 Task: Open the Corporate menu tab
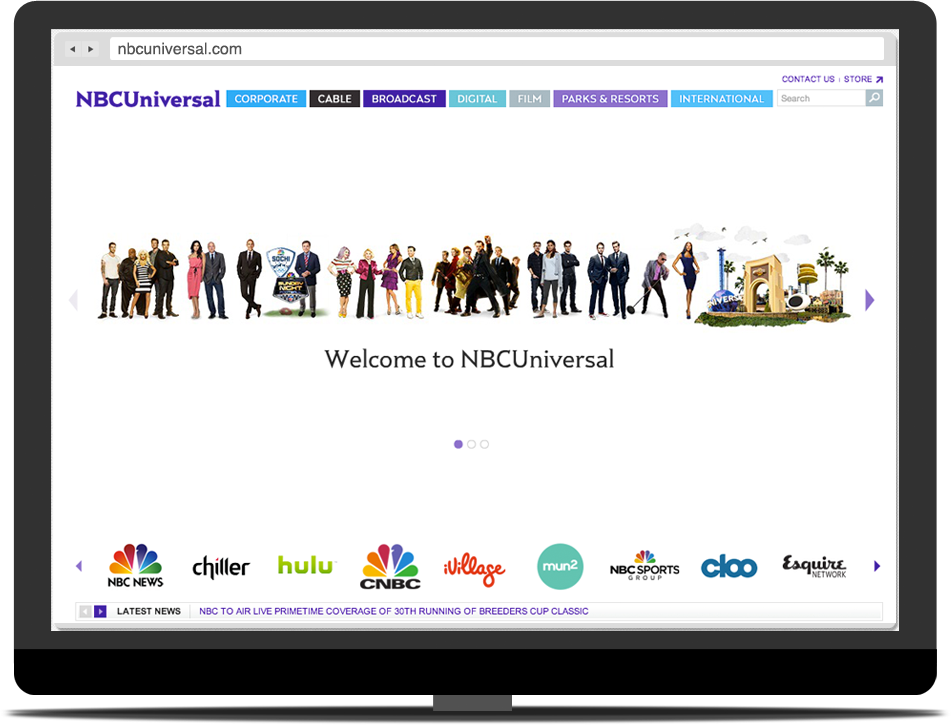[266, 99]
